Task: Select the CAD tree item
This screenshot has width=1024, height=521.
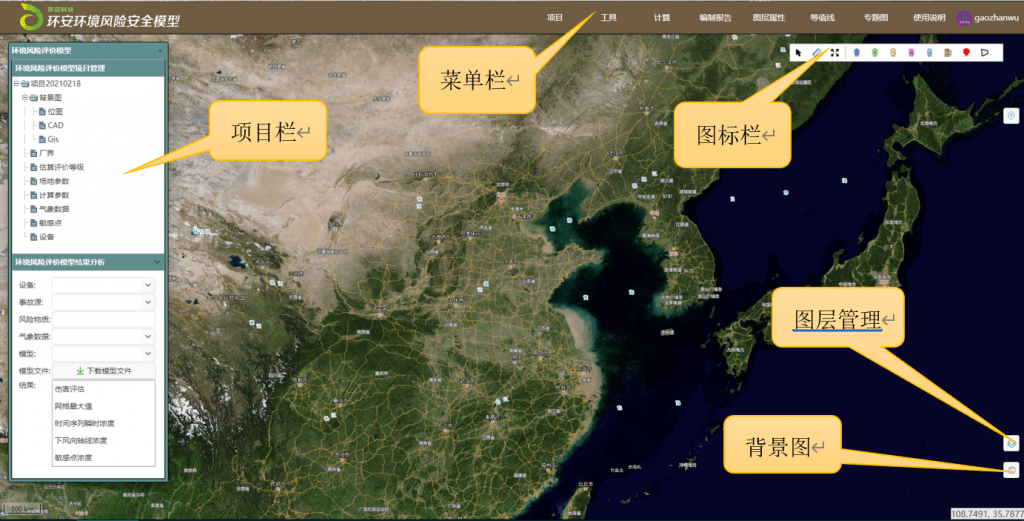Action: pyautogui.click(x=55, y=126)
